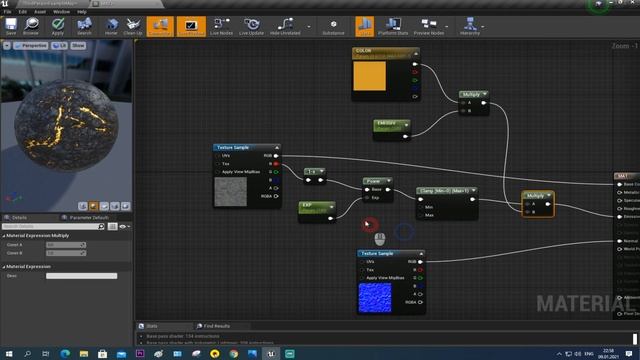Click the Const B value field
The image size is (640, 360).
pyautogui.click(x=66, y=253)
